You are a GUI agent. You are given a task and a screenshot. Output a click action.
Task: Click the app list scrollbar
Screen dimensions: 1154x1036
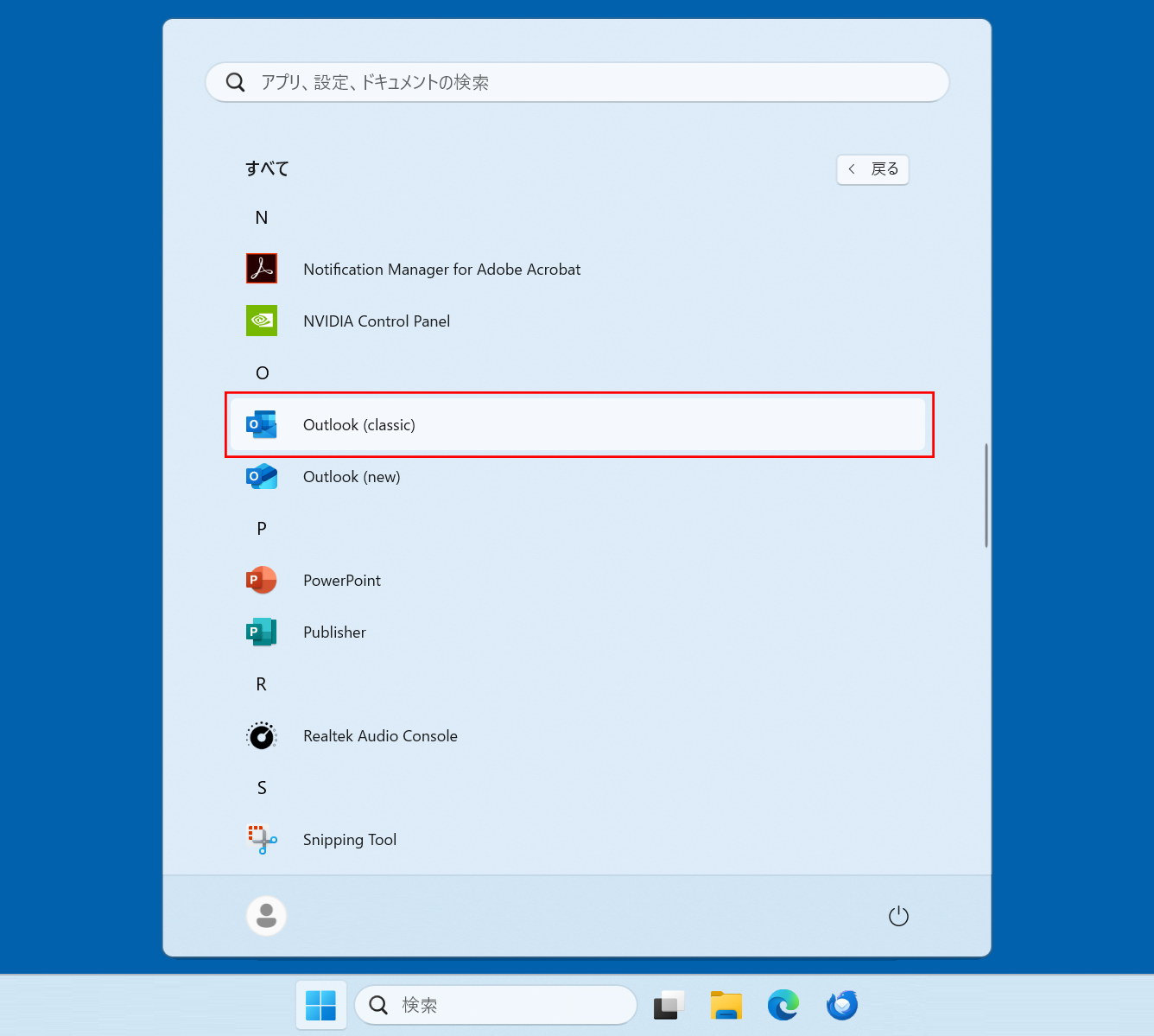[x=986, y=495]
